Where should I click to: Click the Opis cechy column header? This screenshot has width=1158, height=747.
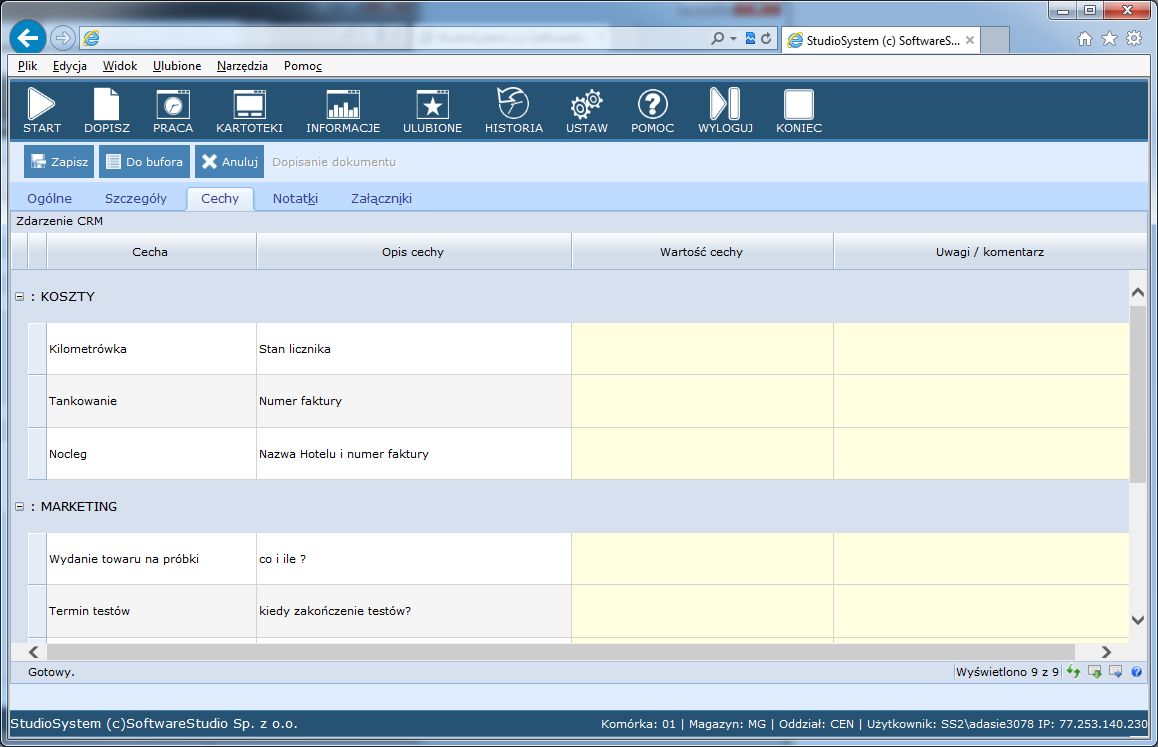414,252
